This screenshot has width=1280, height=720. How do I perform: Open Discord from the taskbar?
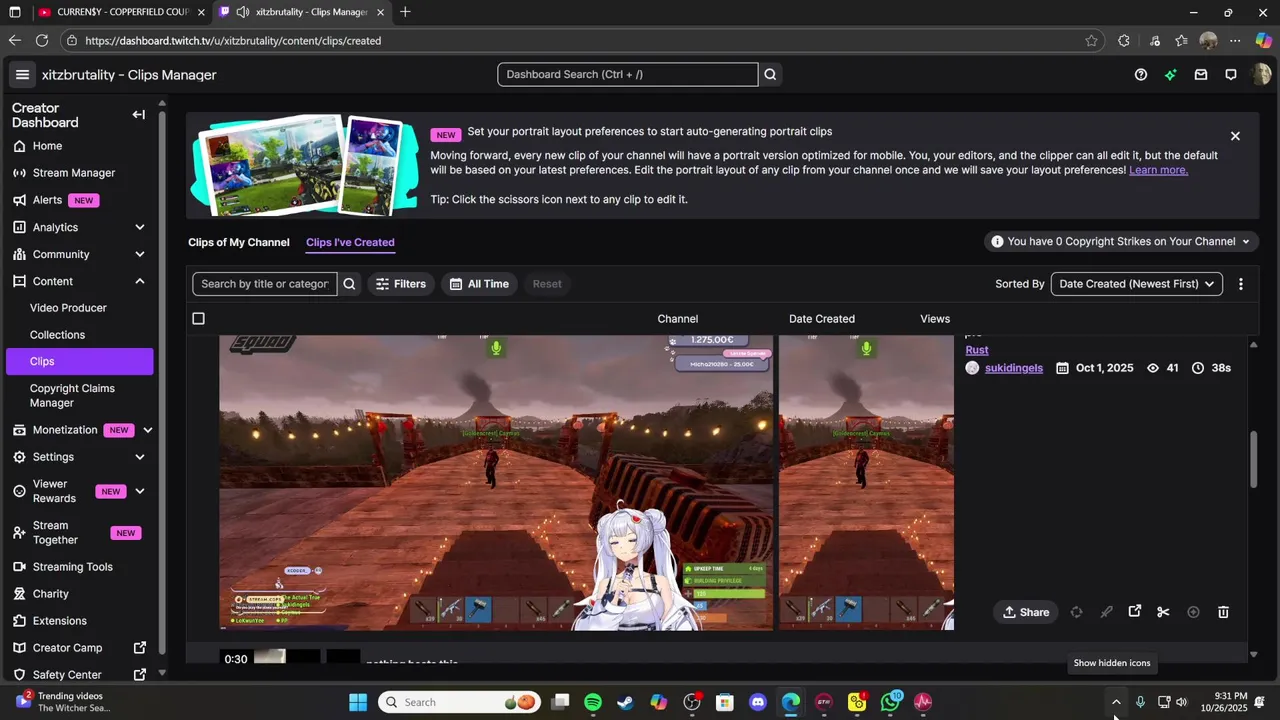tap(758, 702)
